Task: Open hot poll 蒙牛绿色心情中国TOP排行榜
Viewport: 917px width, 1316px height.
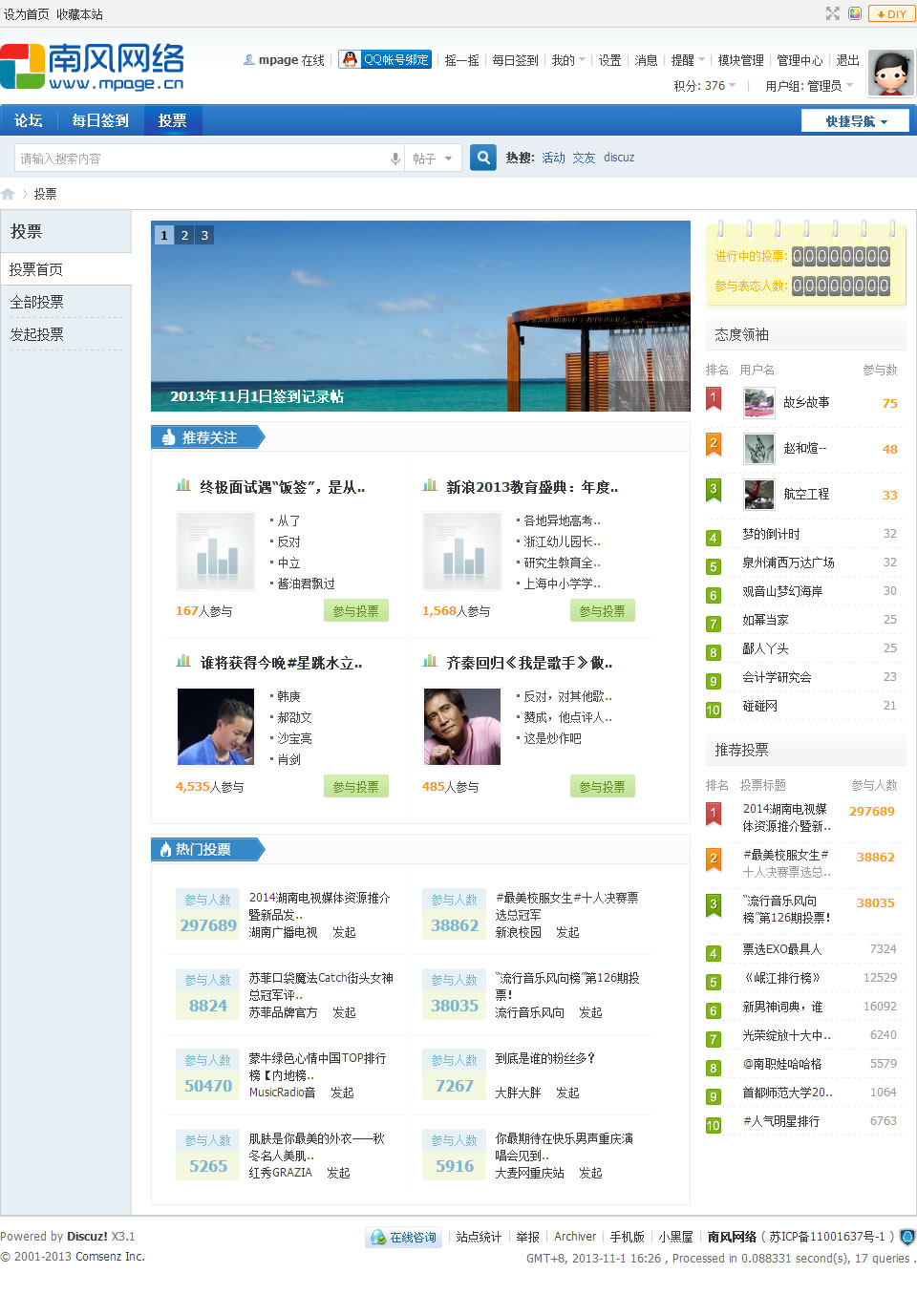Action: click(317, 1067)
